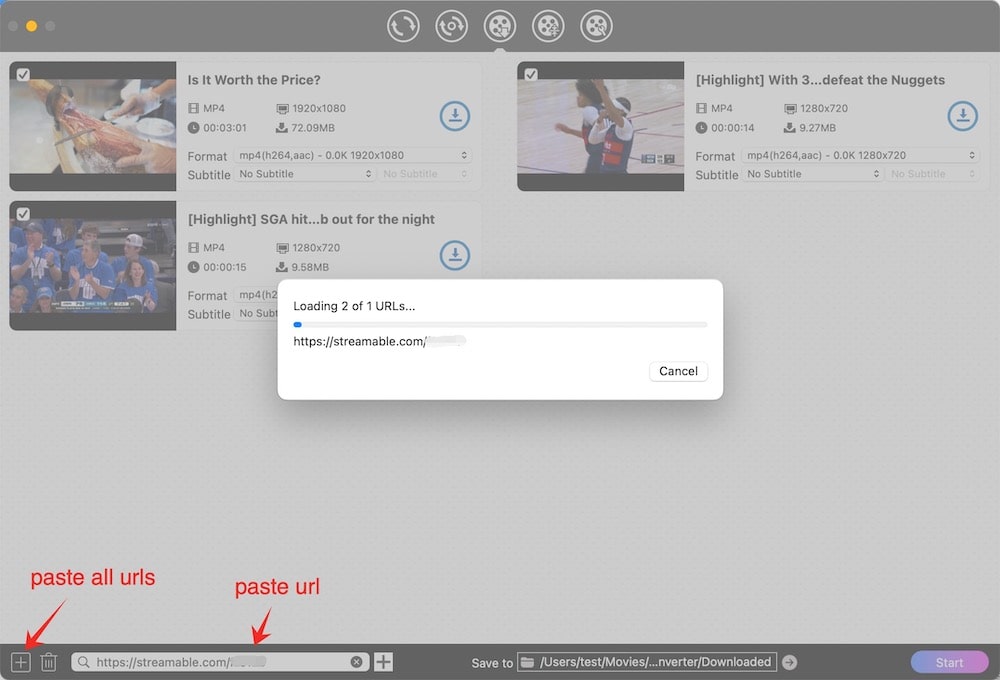
Task: Open the video editing toolbox icon
Action: [x=596, y=26]
